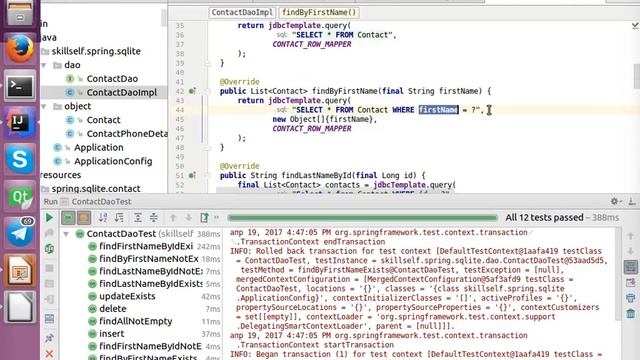Viewport: 640px width, 360px height.
Task: Click findByFirstName() breadcrumb
Action: tap(319, 12)
